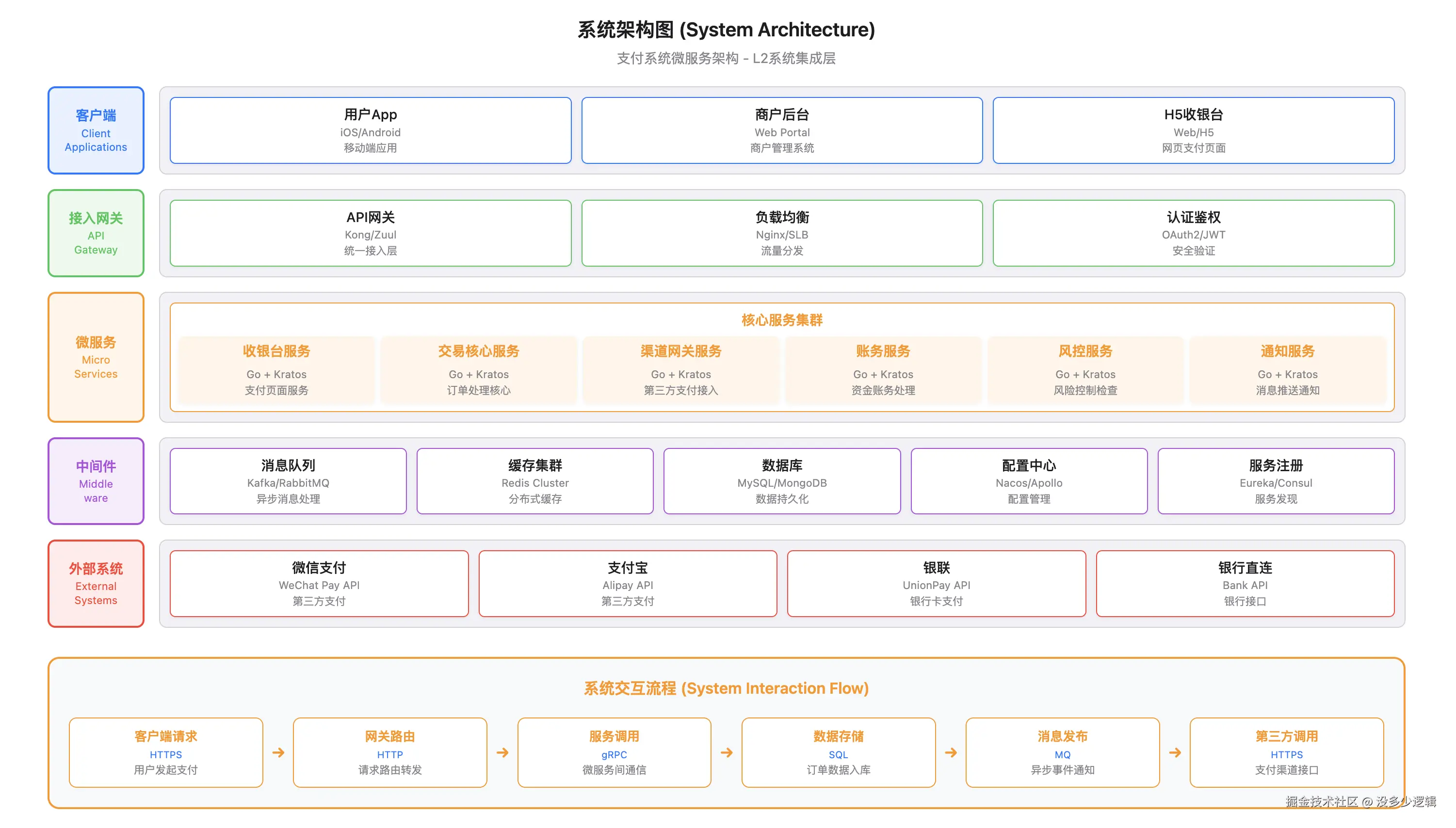Click the gRPC link in 服务调用 step
The image size is (1456, 828).
[x=614, y=755]
